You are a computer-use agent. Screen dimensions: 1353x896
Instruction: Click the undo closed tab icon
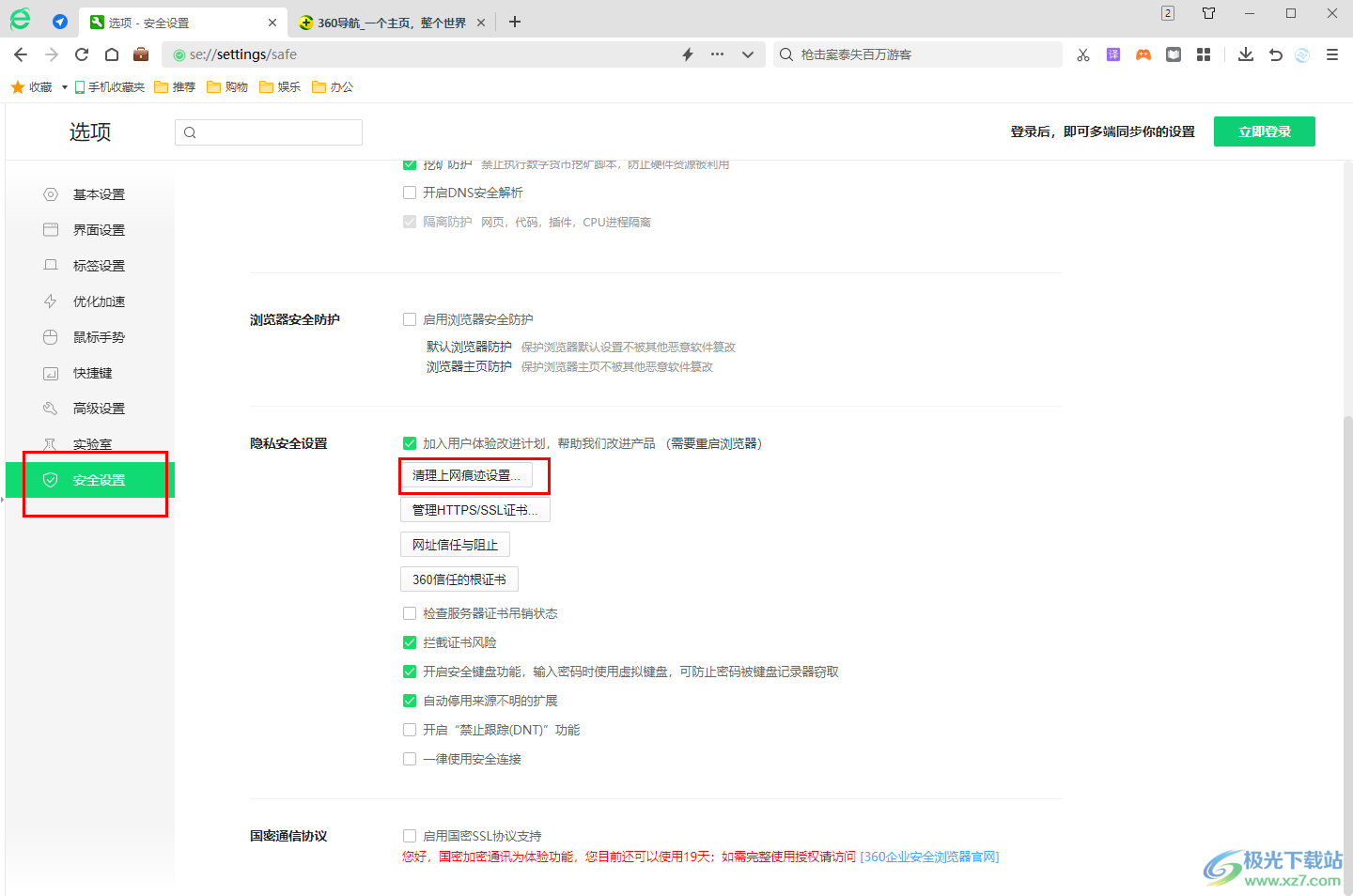pyautogui.click(x=1275, y=54)
